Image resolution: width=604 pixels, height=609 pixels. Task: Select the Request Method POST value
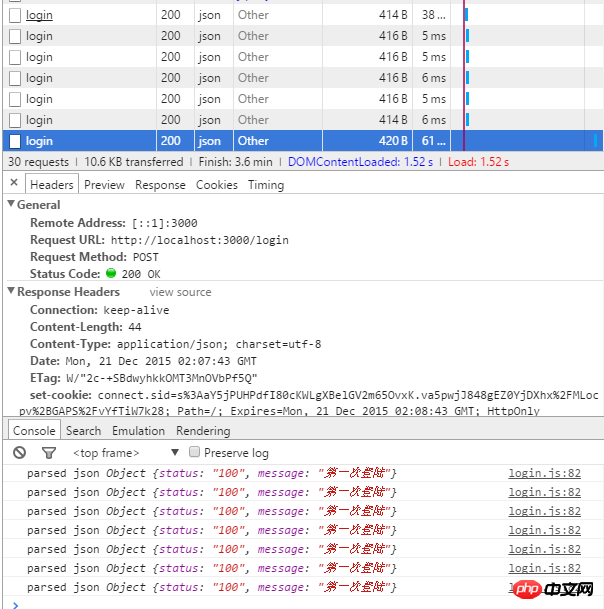point(146,258)
